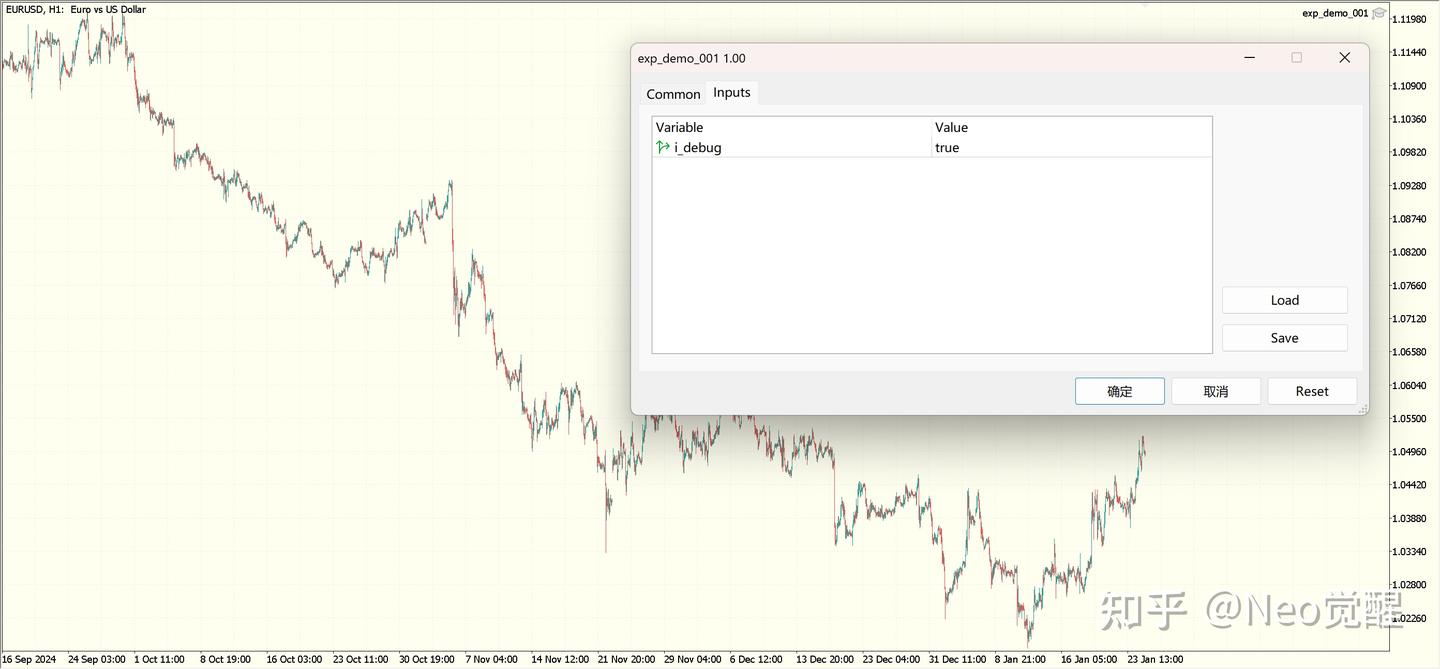Viewport: 1440px width, 669px height.
Task: Close the exp_demo_001 dialog window
Action: pos(1344,58)
